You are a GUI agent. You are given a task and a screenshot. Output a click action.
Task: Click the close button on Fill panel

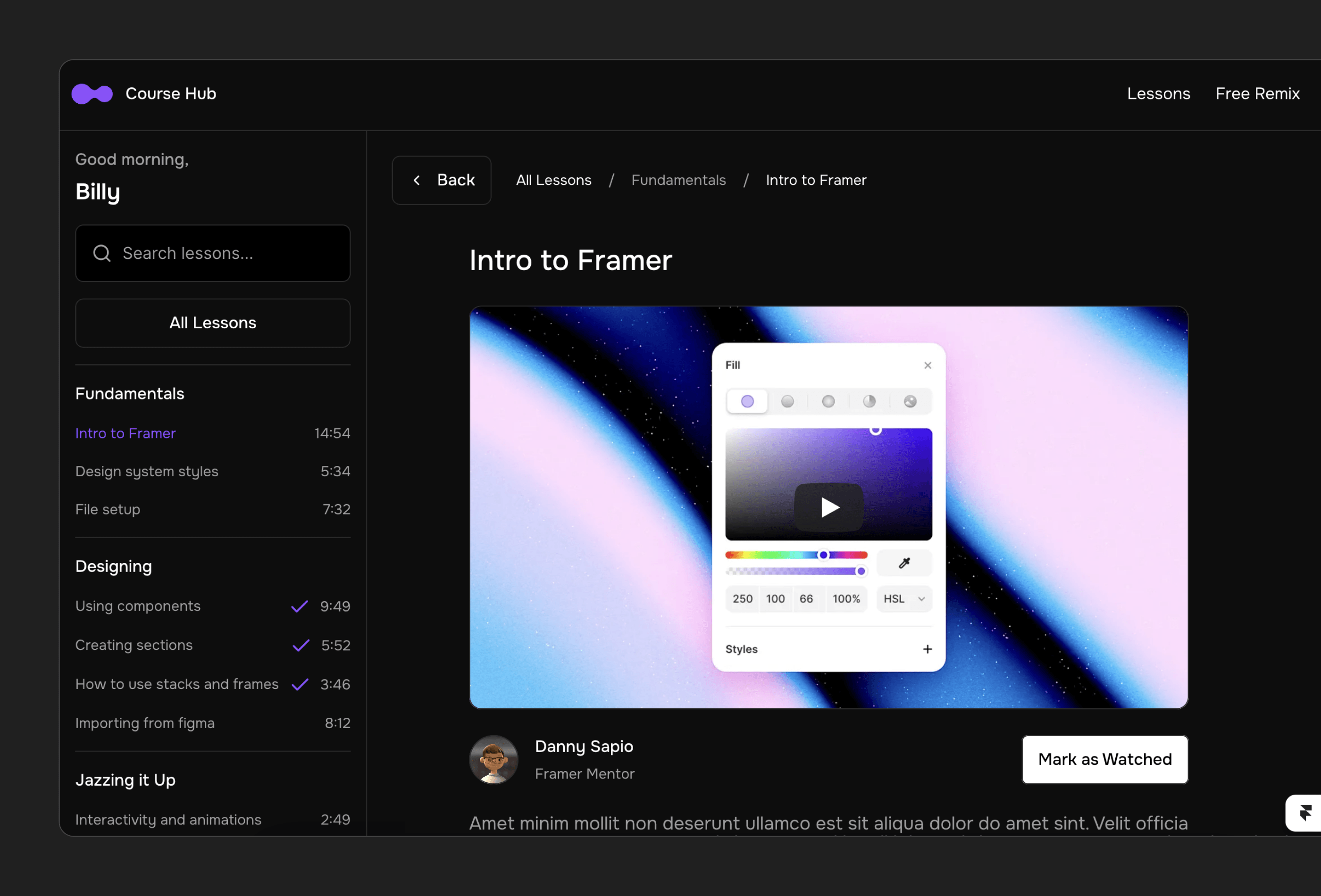coord(928,365)
